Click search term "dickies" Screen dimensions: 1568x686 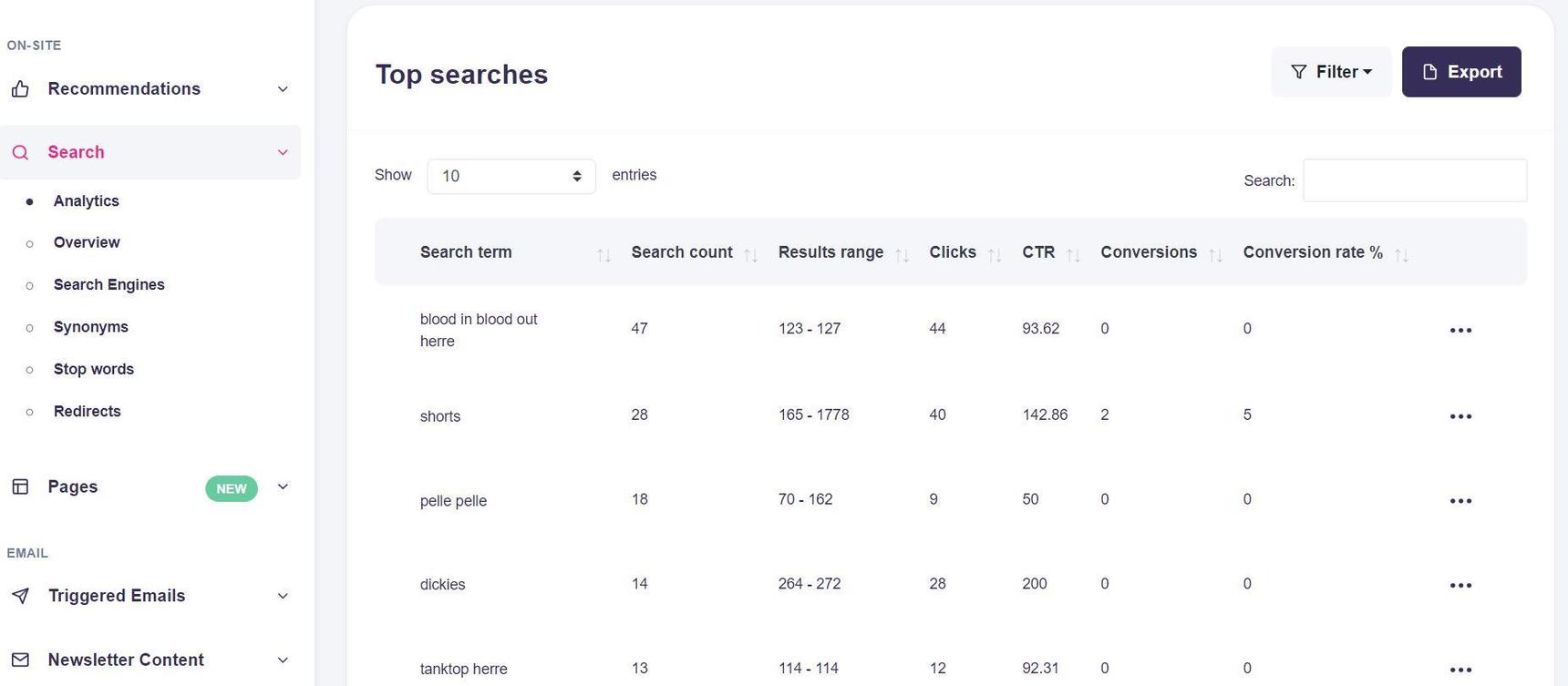[442, 585]
